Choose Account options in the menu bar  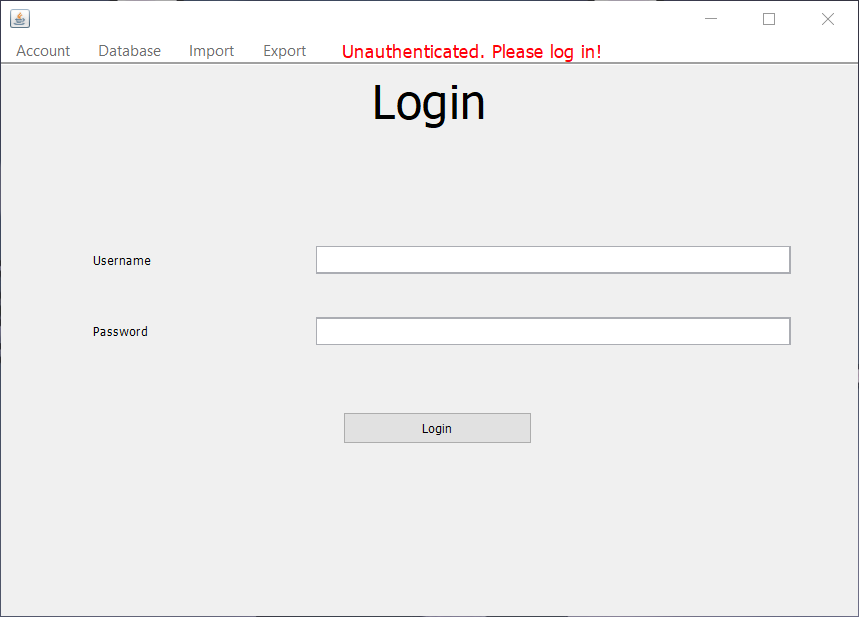(x=43, y=51)
